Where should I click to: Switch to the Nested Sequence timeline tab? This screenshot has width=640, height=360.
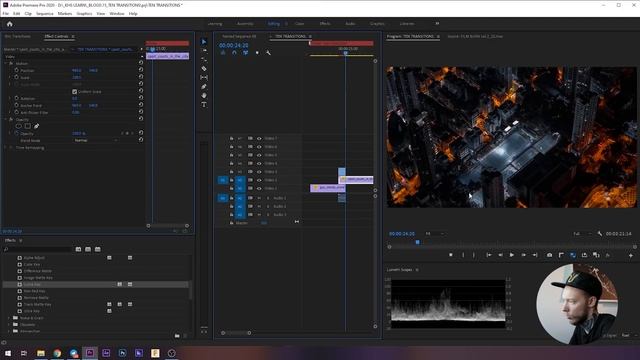click(x=239, y=36)
